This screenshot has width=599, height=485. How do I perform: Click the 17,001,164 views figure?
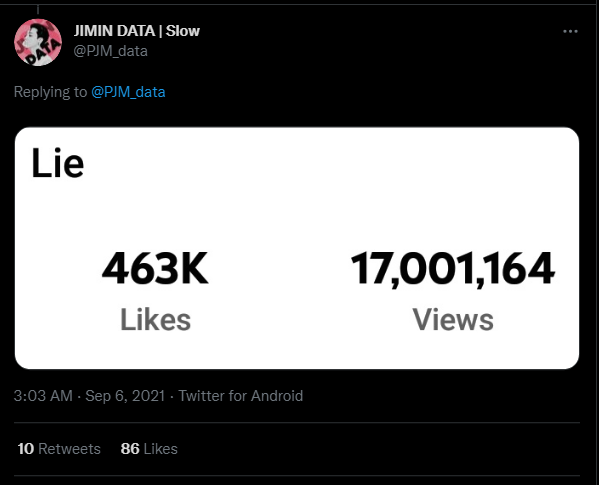click(x=453, y=269)
